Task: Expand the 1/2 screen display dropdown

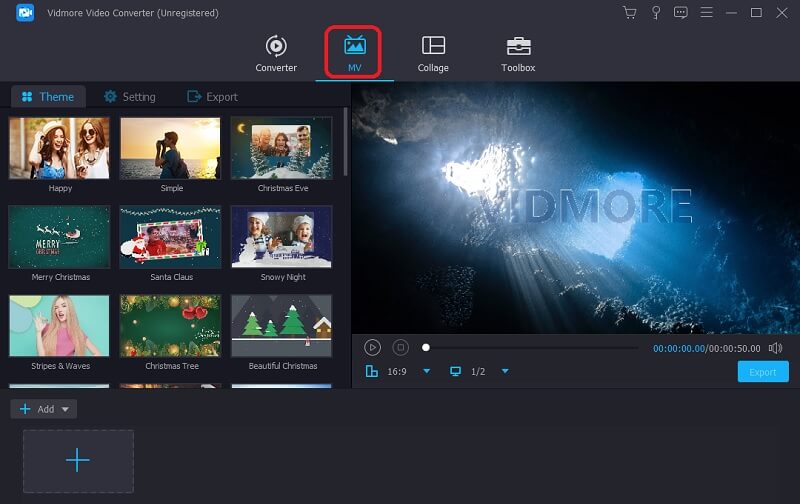Action: point(505,372)
